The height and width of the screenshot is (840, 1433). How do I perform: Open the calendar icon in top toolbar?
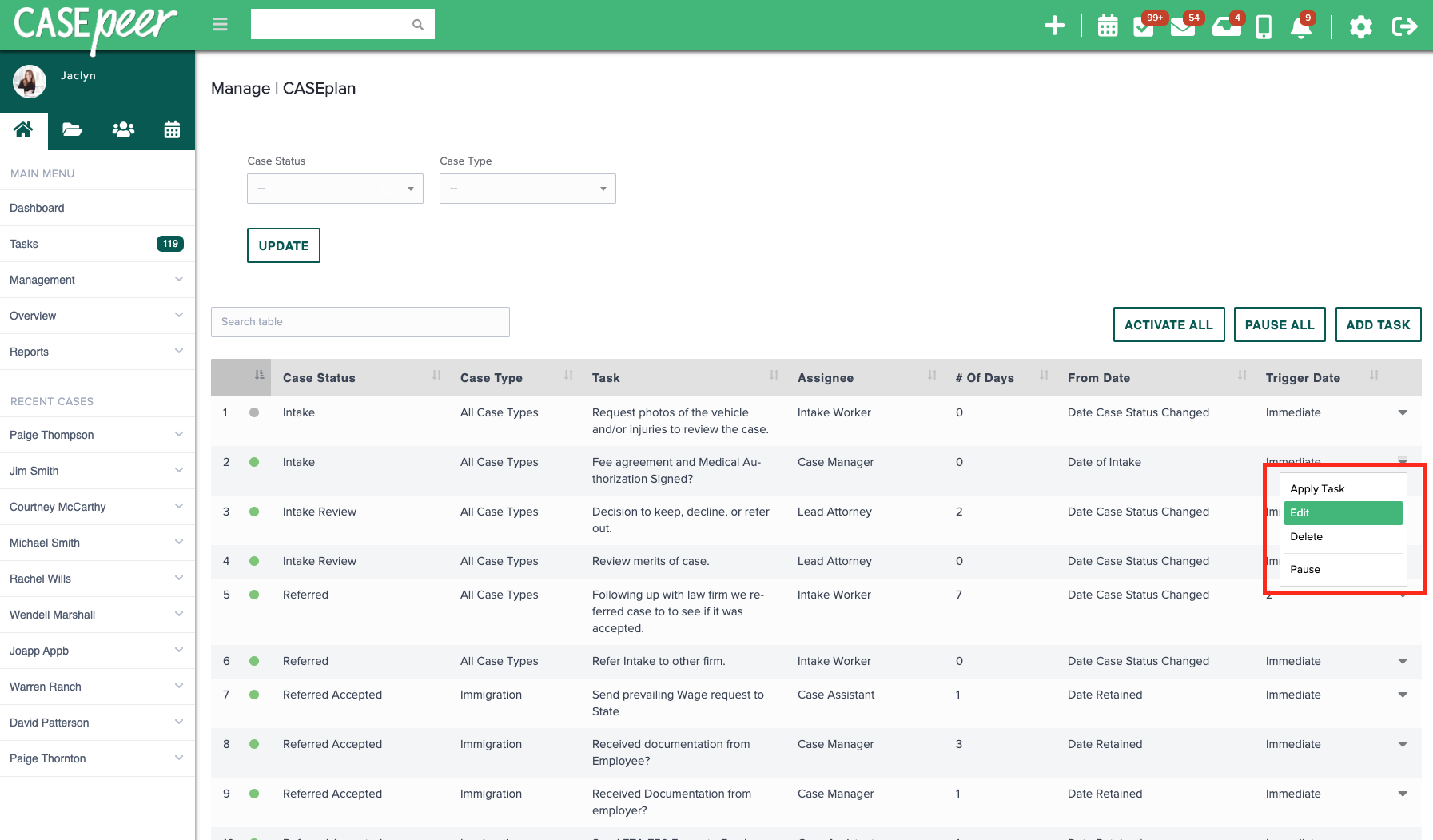click(x=1107, y=25)
